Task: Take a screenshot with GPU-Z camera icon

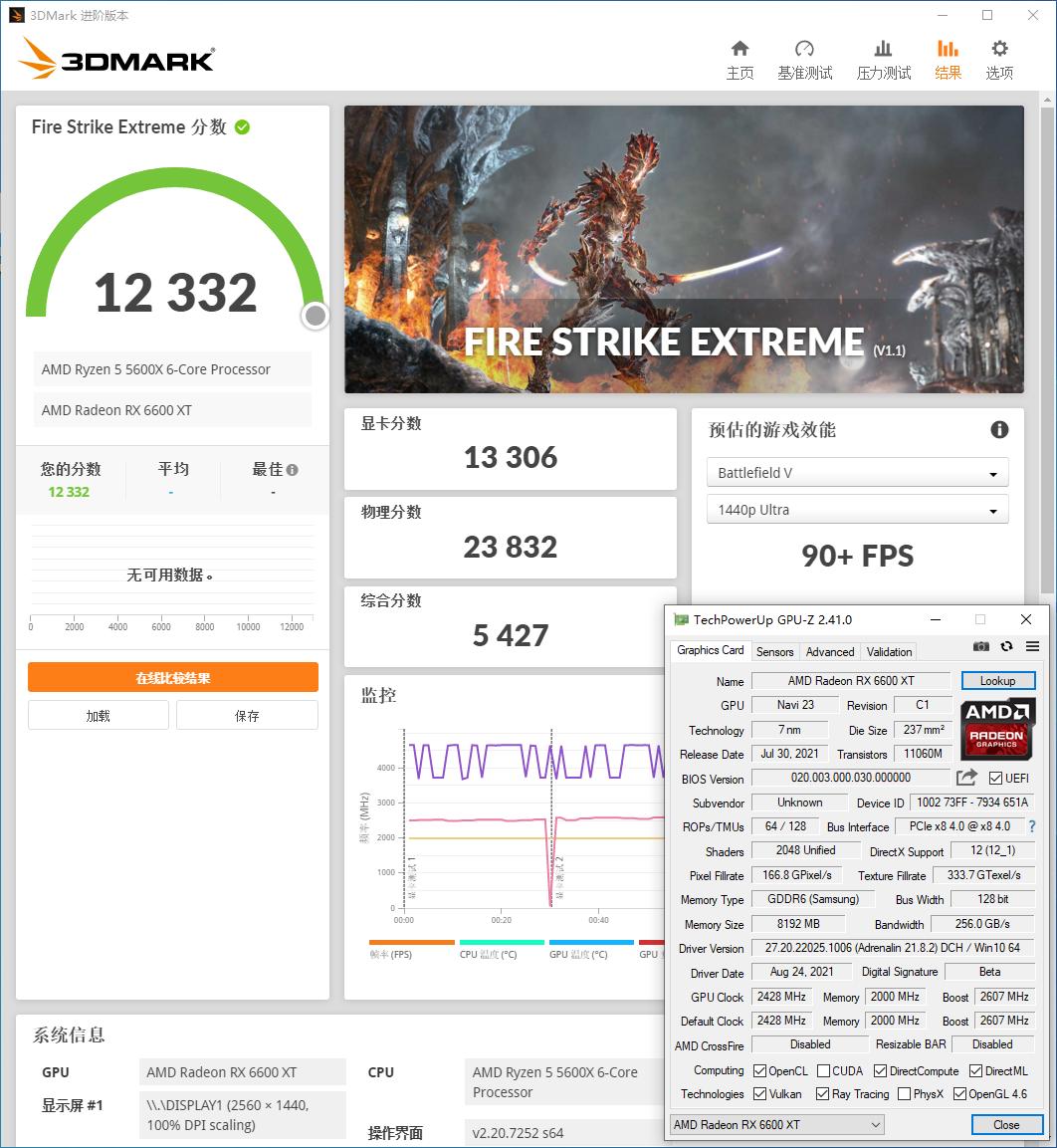Action: pyautogui.click(x=980, y=645)
